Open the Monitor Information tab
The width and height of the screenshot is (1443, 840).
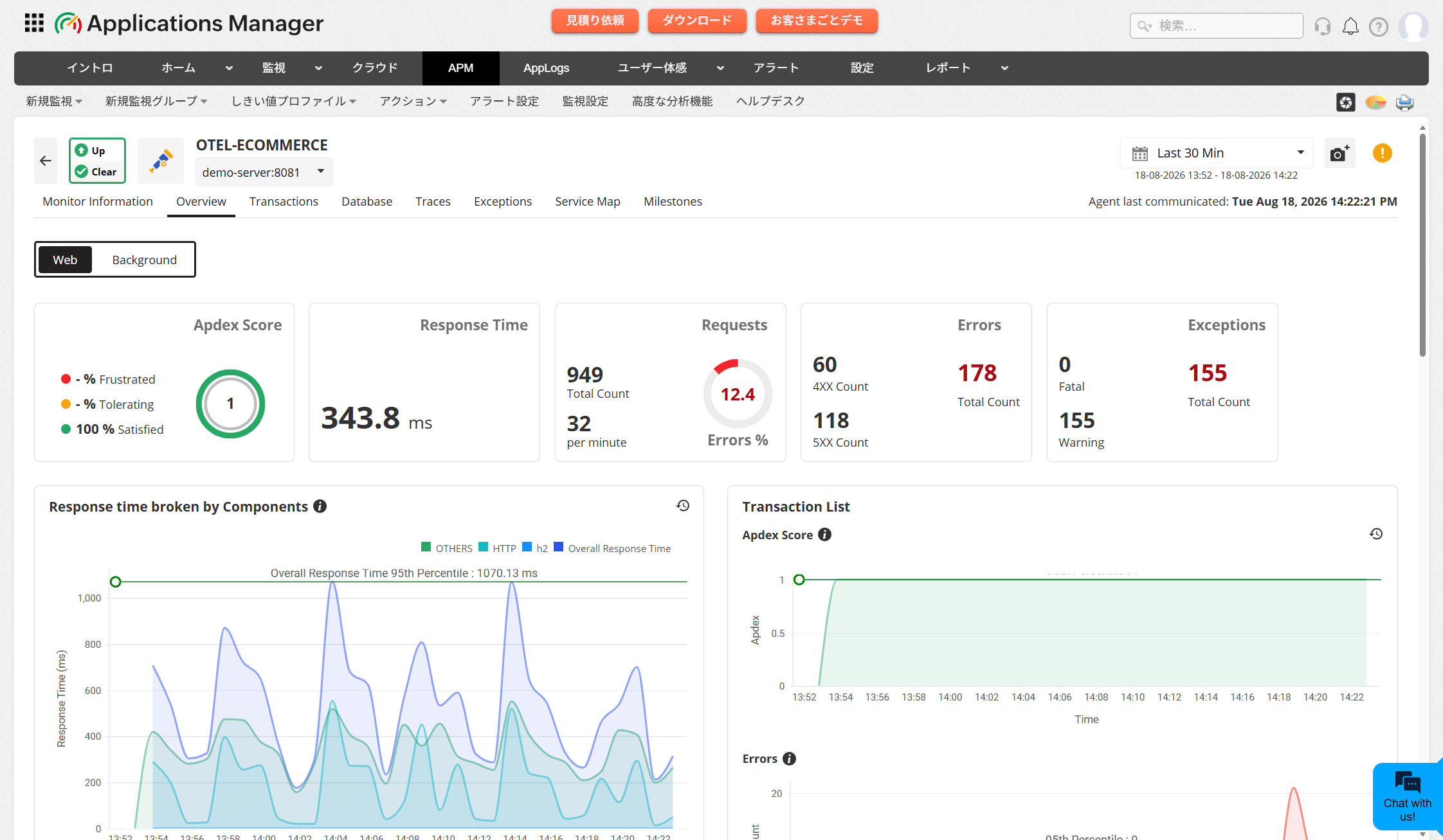pyautogui.click(x=98, y=202)
